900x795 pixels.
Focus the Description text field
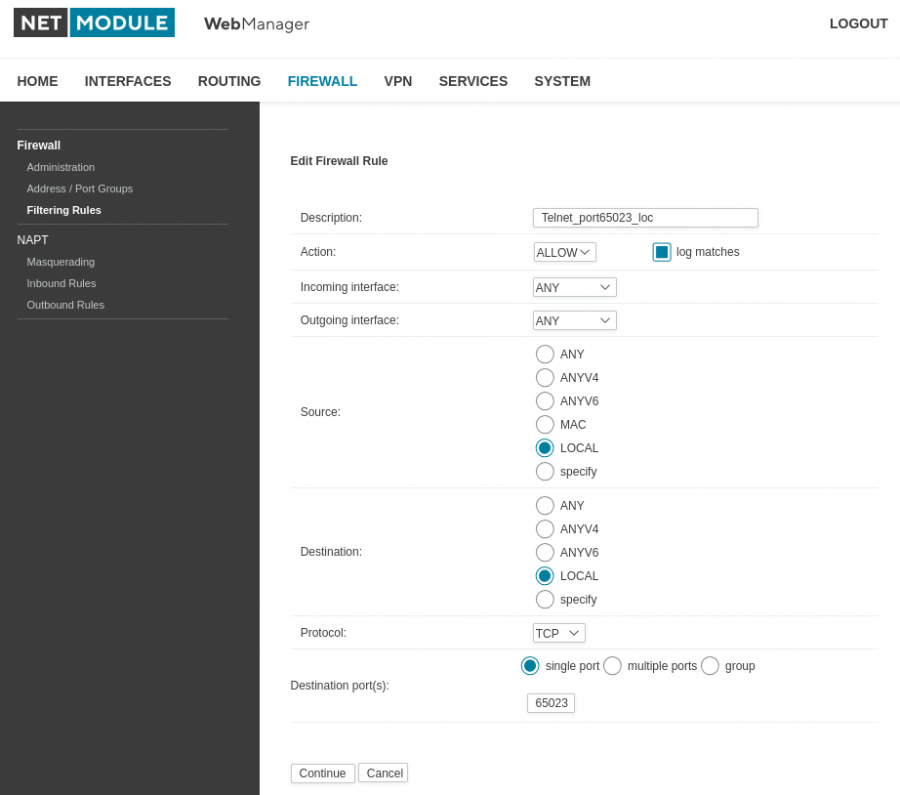pyautogui.click(x=645, y=218)
